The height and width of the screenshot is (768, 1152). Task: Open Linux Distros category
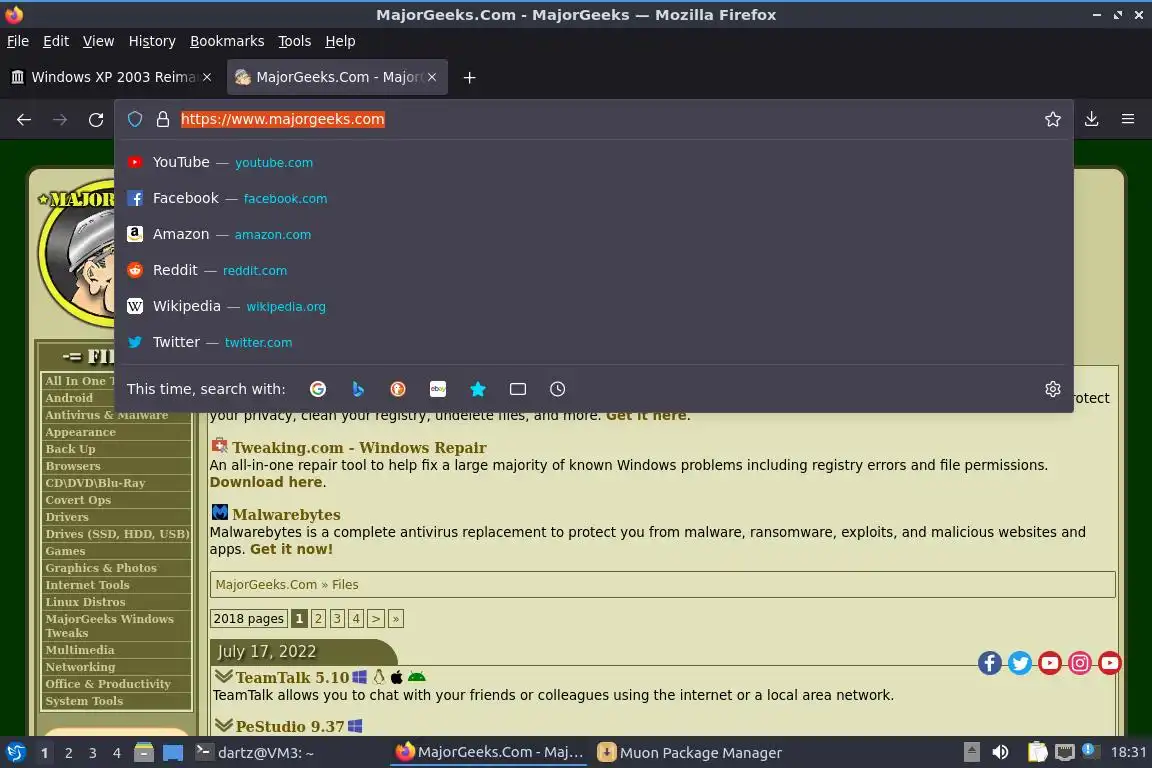click(85, 602)
